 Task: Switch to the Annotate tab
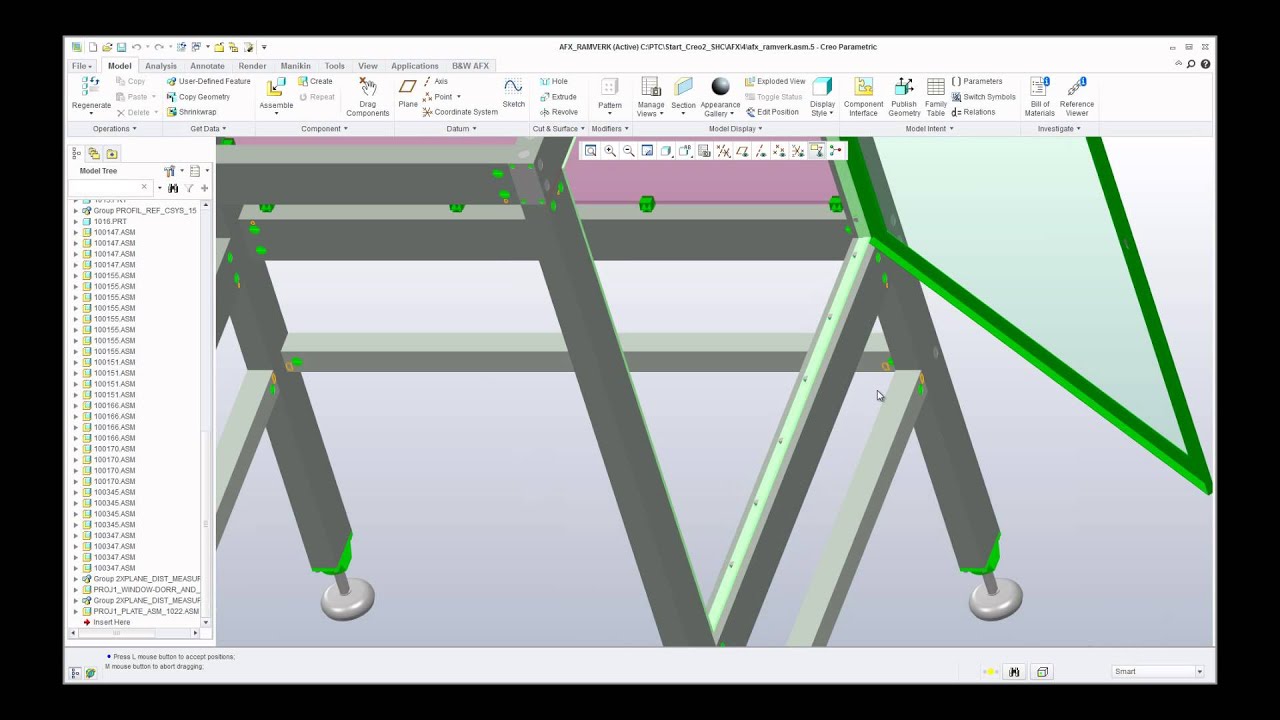[207, 66]
